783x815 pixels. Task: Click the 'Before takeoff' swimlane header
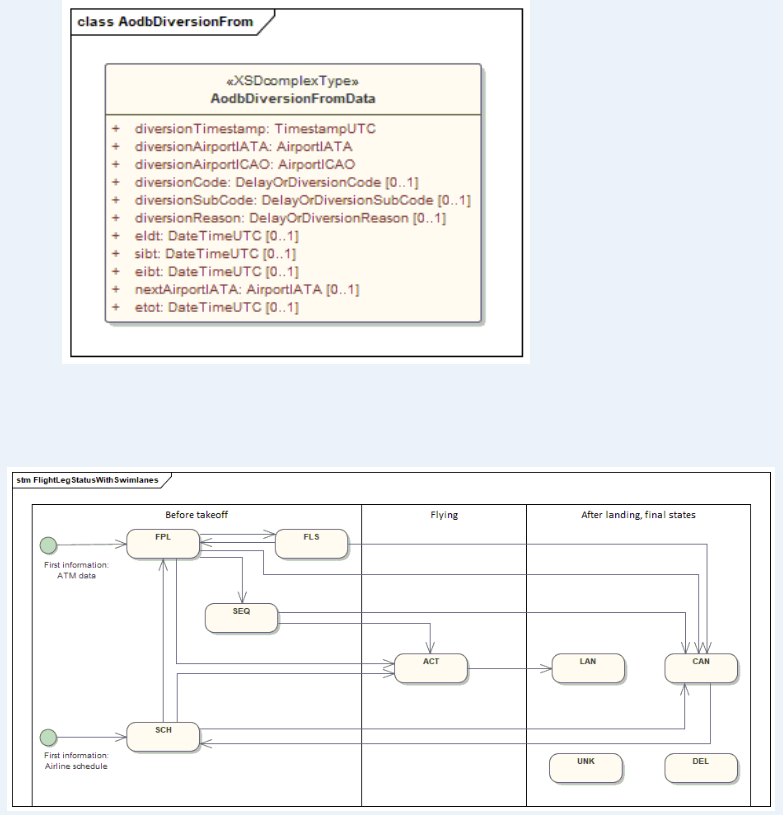(200, 515)
